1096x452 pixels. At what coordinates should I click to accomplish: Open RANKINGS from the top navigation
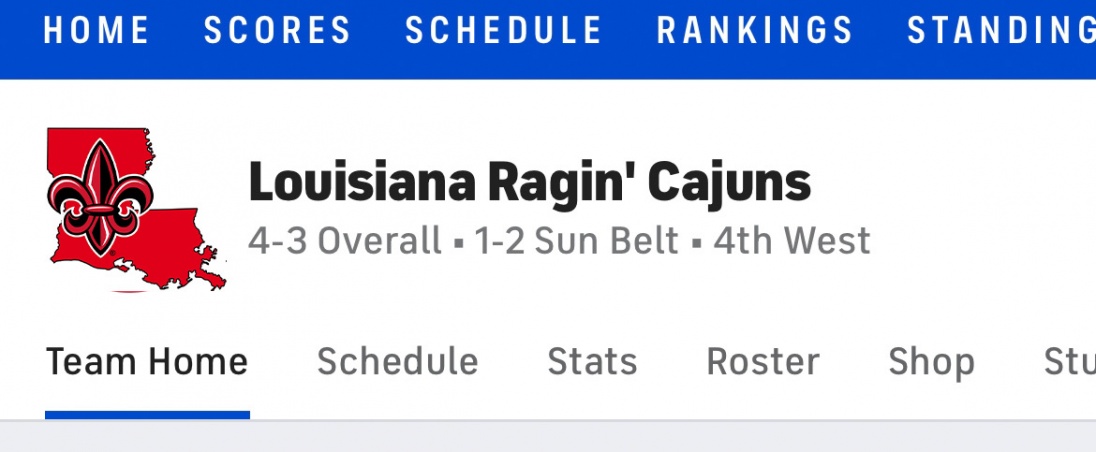click(x=755, y=31)
